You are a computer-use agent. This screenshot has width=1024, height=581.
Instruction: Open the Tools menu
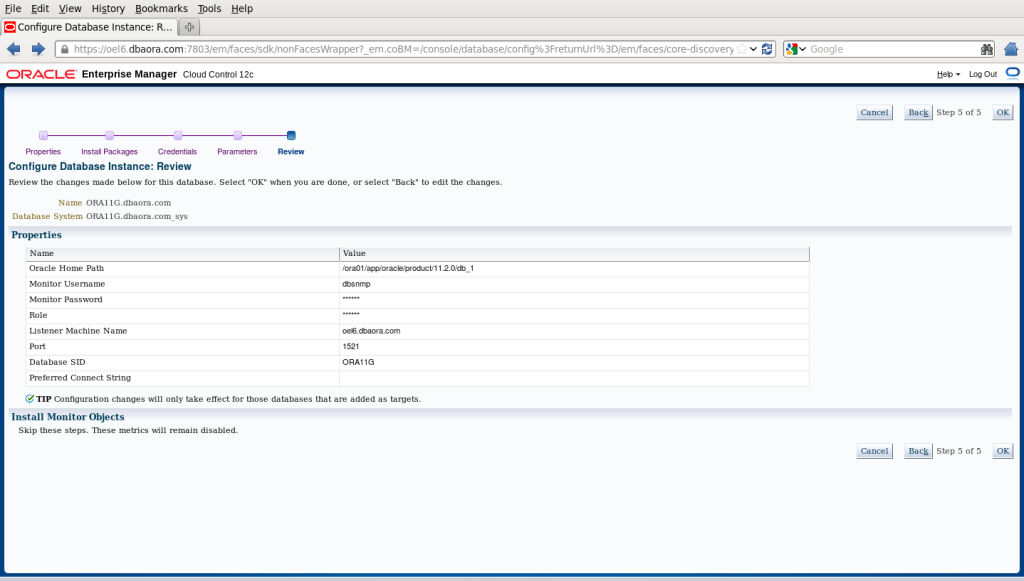(x=209, y=8)
